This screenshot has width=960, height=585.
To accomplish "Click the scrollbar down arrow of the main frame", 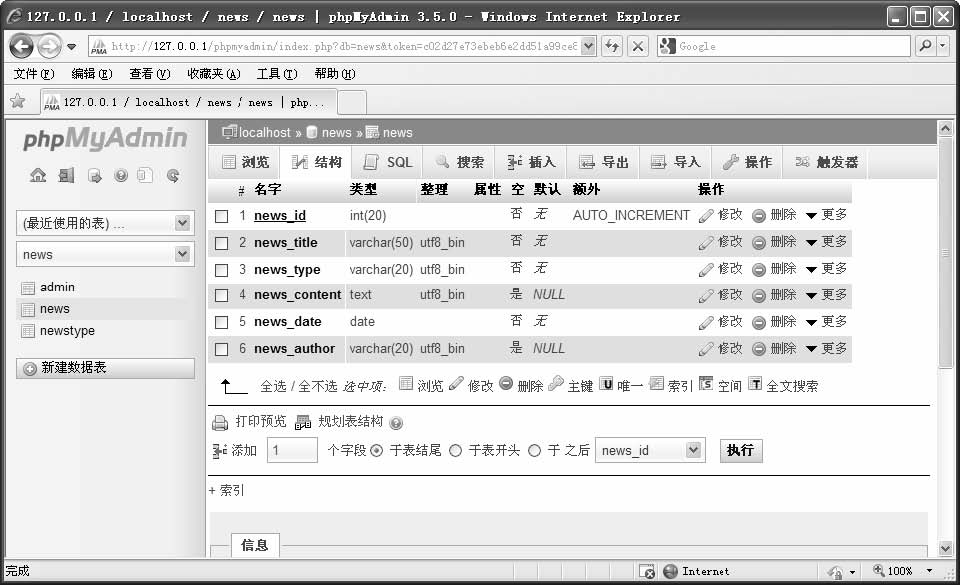I will click(x=945, y=548).
